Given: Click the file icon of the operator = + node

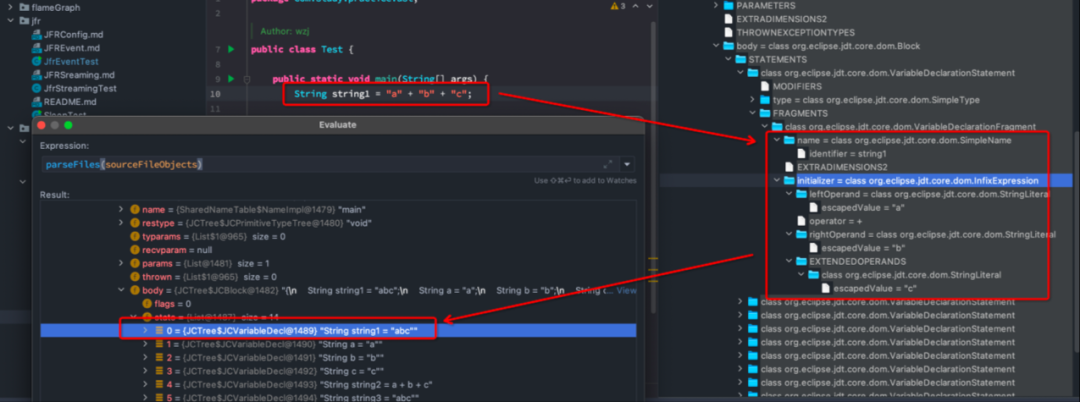Looking at the screenshot, I should coord(802,221).
